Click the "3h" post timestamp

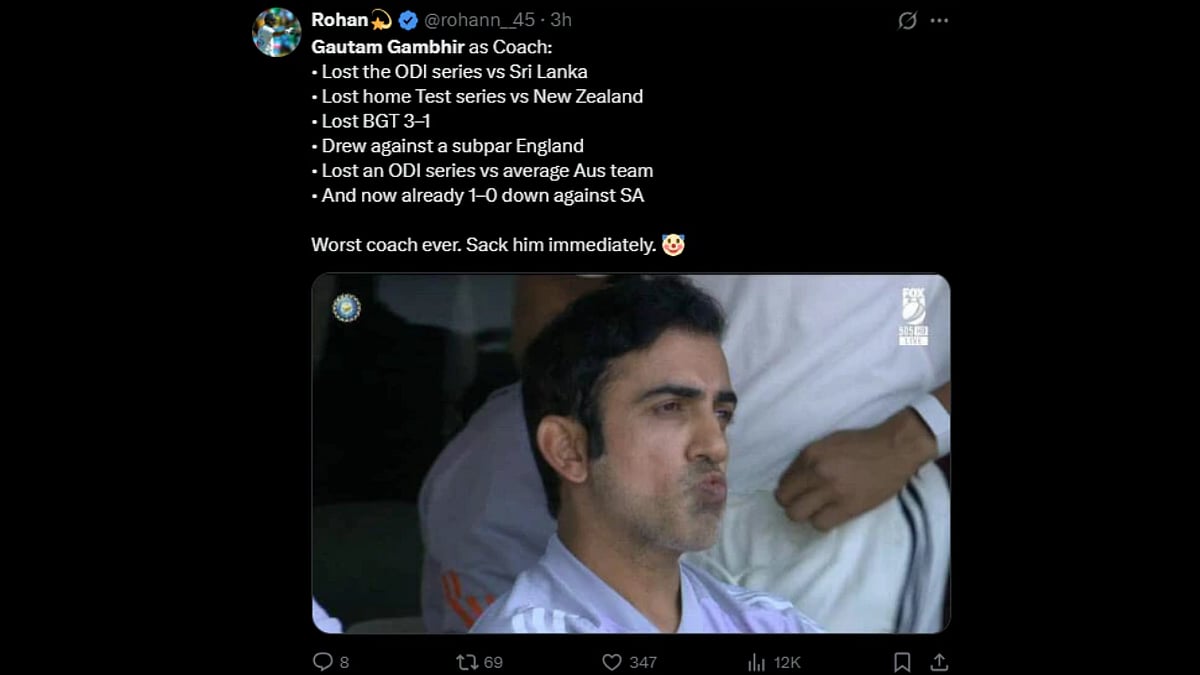point(561,20)
